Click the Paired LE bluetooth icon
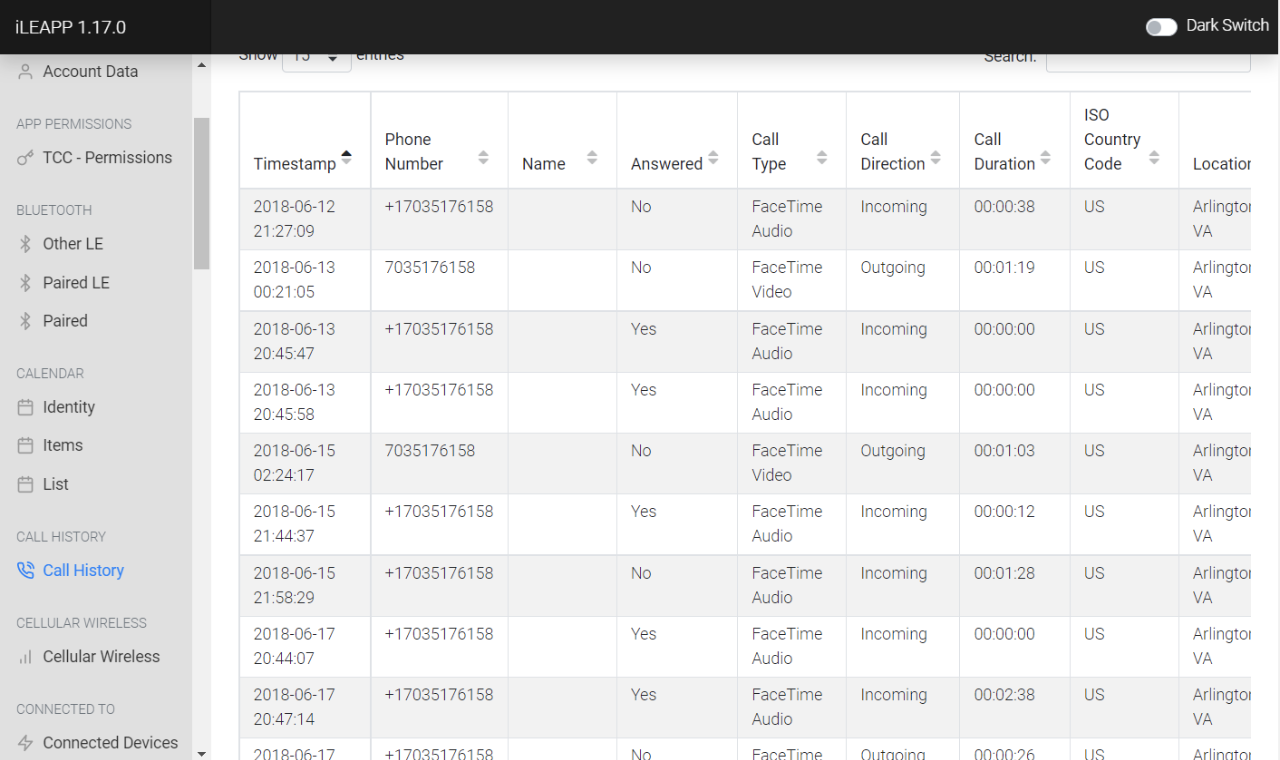The image size is (1280, 760). coord(26,283)
